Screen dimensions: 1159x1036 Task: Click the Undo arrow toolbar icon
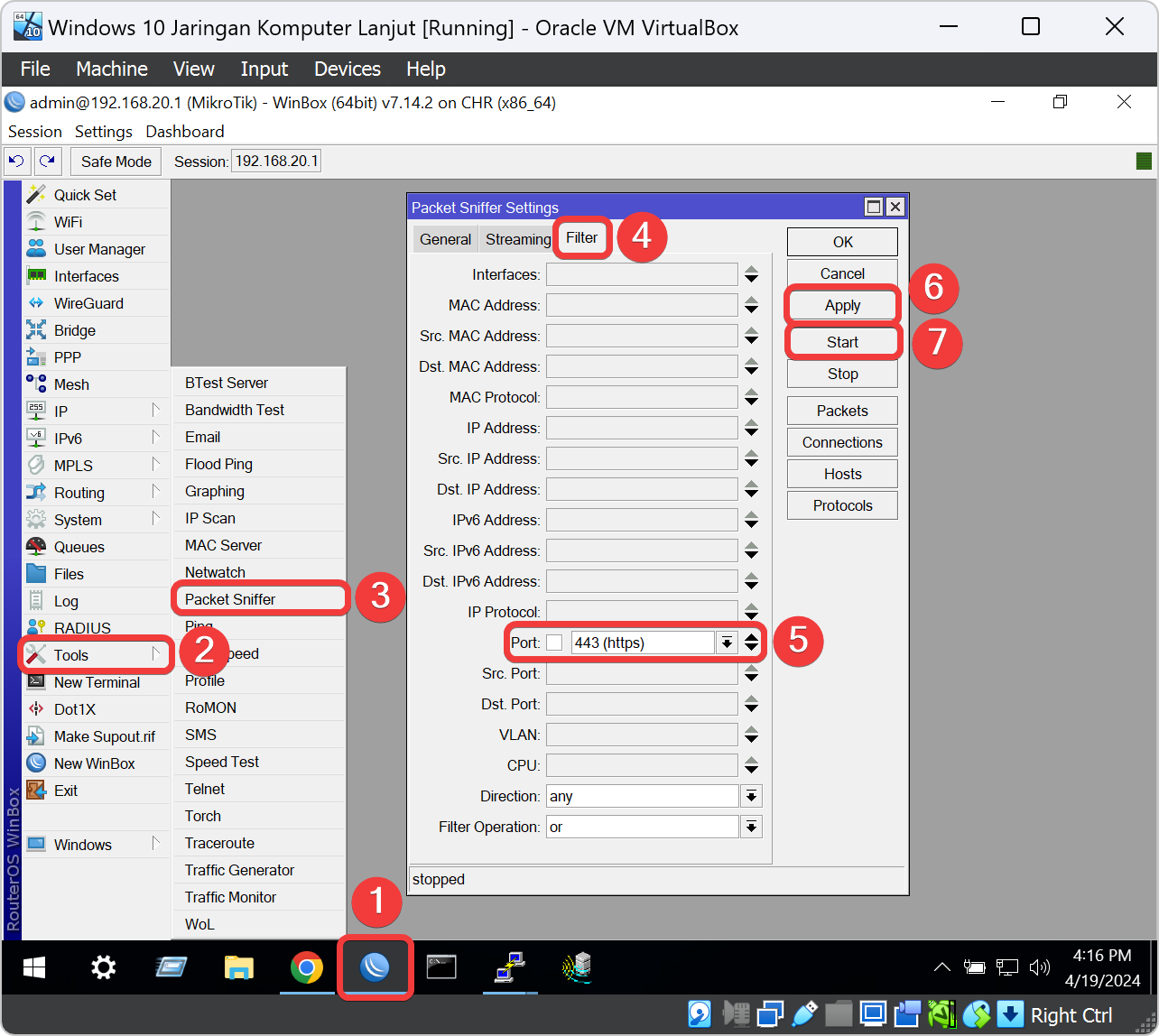[16, 162]
